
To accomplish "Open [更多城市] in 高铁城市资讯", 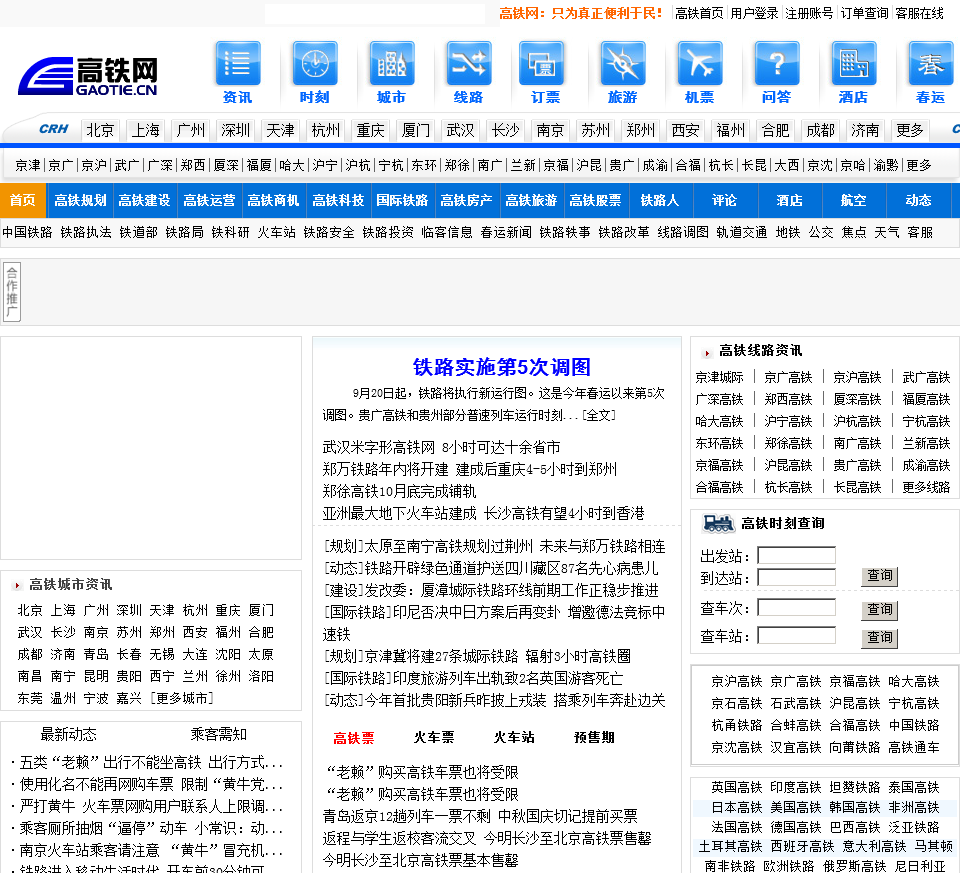I will tap(182, 698).
